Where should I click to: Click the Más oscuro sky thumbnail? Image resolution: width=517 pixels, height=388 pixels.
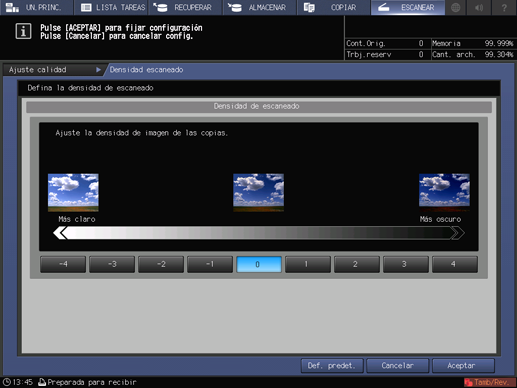[x=444, y=192]
